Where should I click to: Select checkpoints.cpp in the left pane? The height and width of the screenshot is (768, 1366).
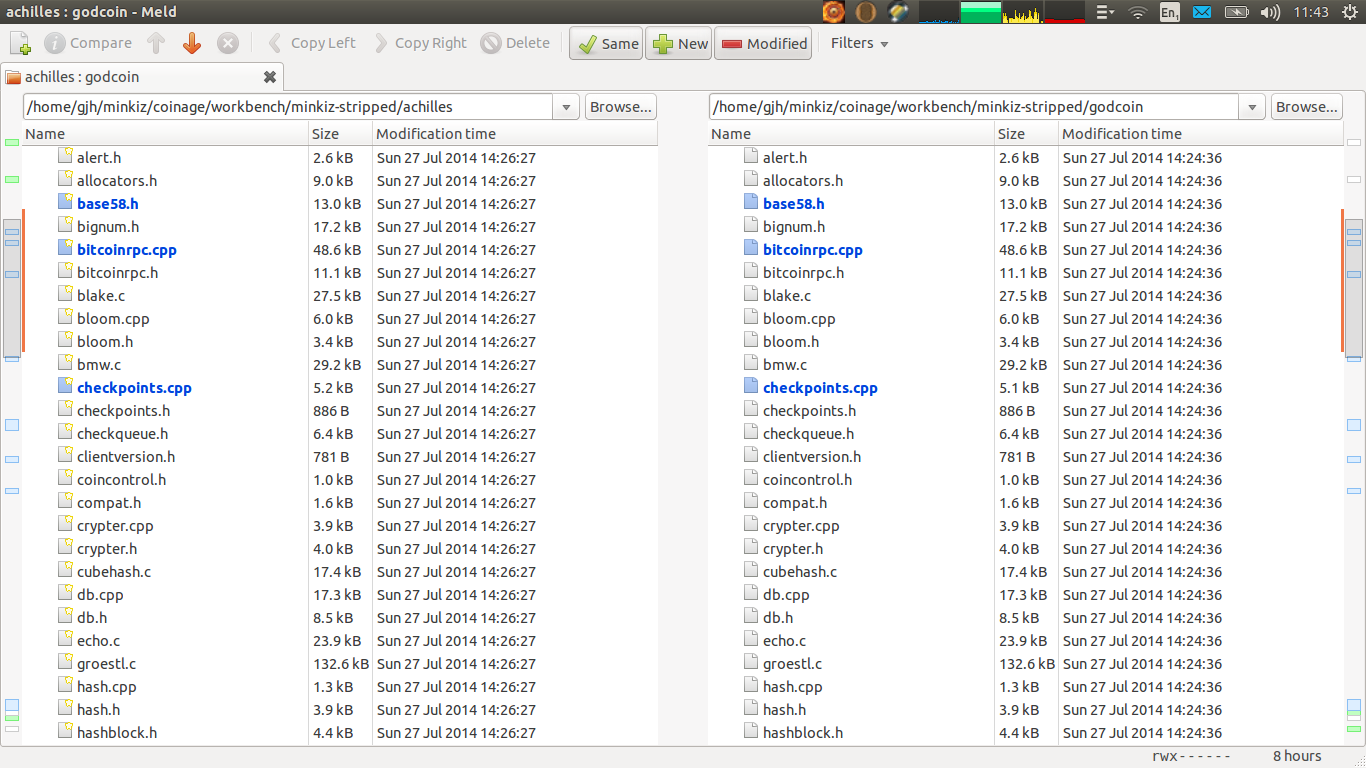(134, 388)
